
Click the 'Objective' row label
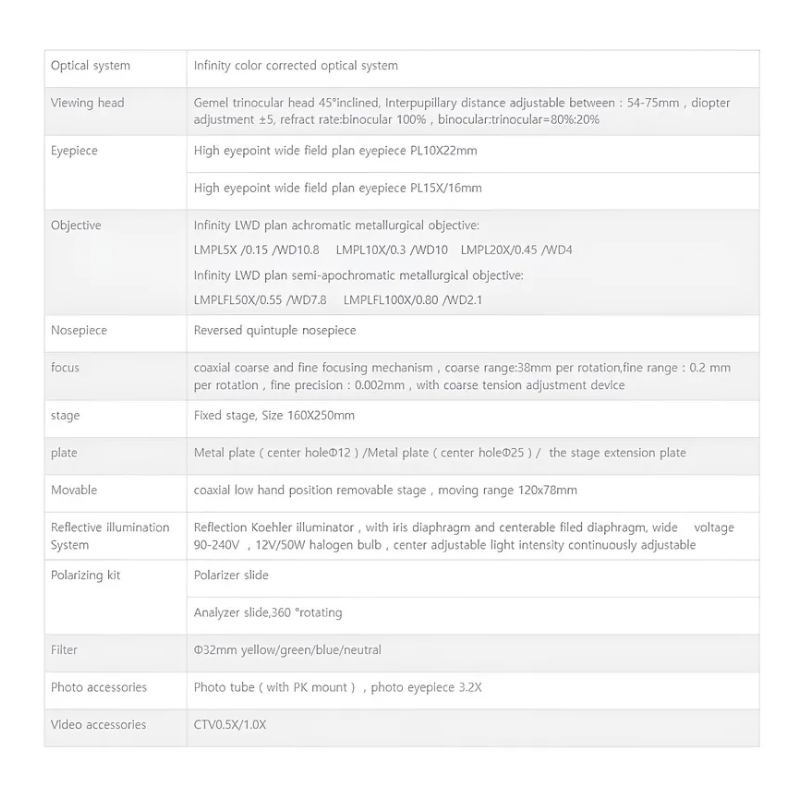[x=76, y=226]
